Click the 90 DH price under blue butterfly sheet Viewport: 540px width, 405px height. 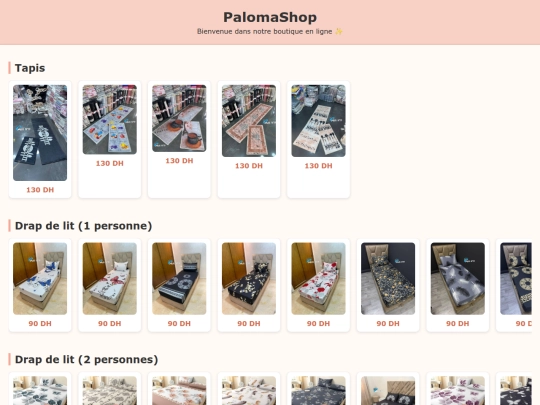pos(40,323)
